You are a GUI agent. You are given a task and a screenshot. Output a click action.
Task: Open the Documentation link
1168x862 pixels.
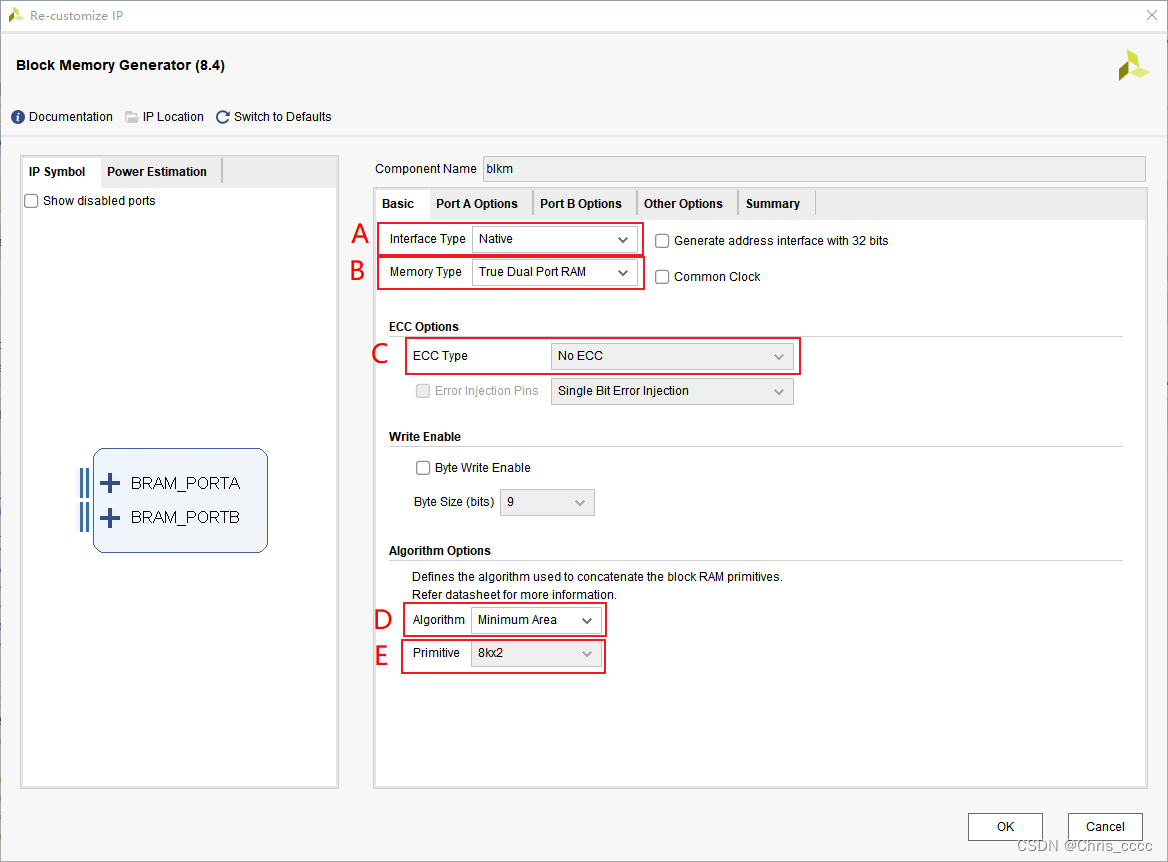[x=71, y=117]
